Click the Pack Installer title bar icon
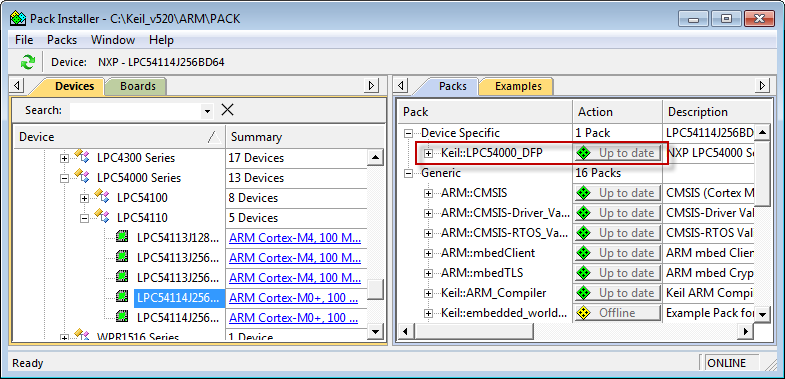785x379 pixels. point(18,19)
